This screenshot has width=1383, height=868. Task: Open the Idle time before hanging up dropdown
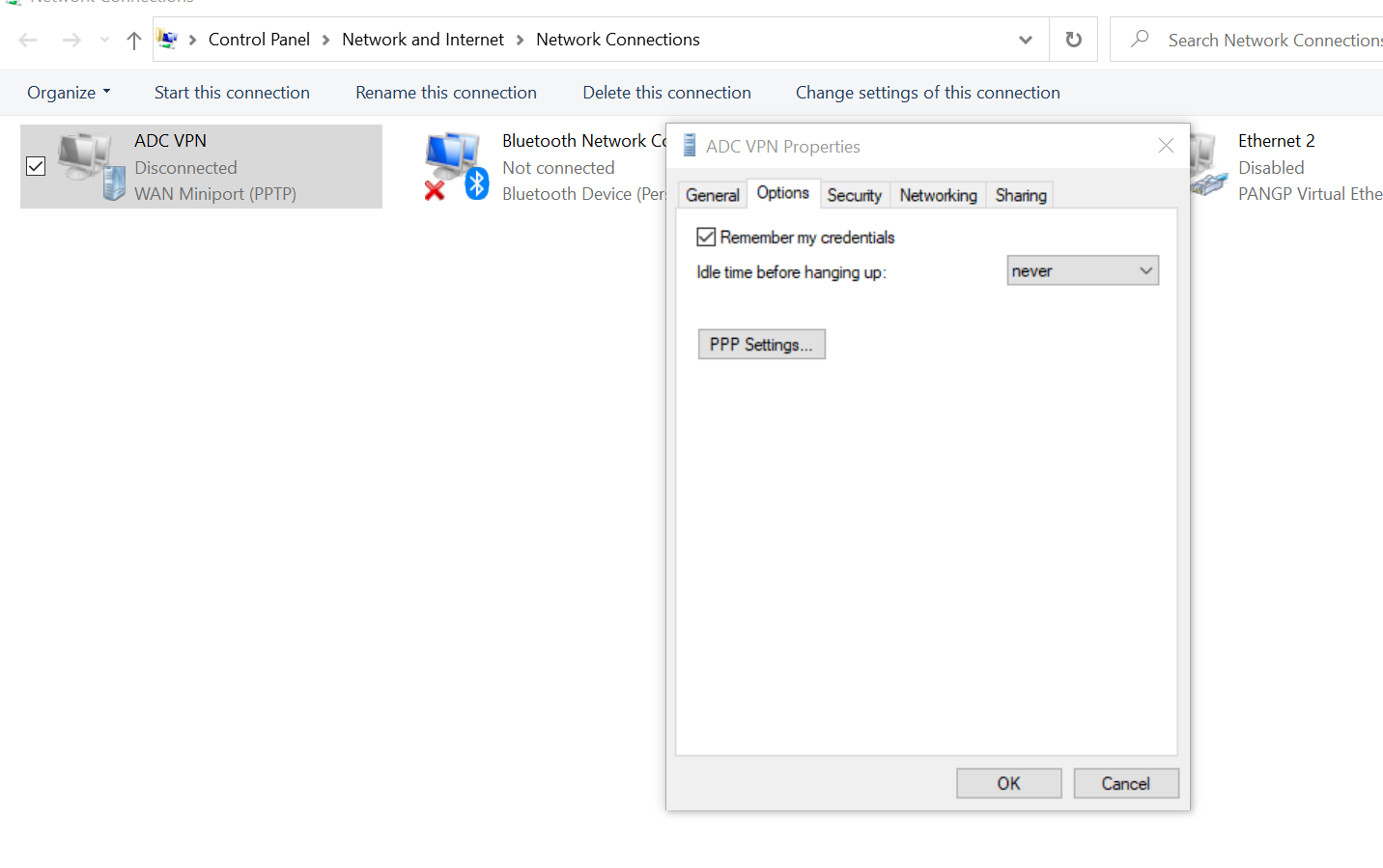click(x=1083, y=270)
